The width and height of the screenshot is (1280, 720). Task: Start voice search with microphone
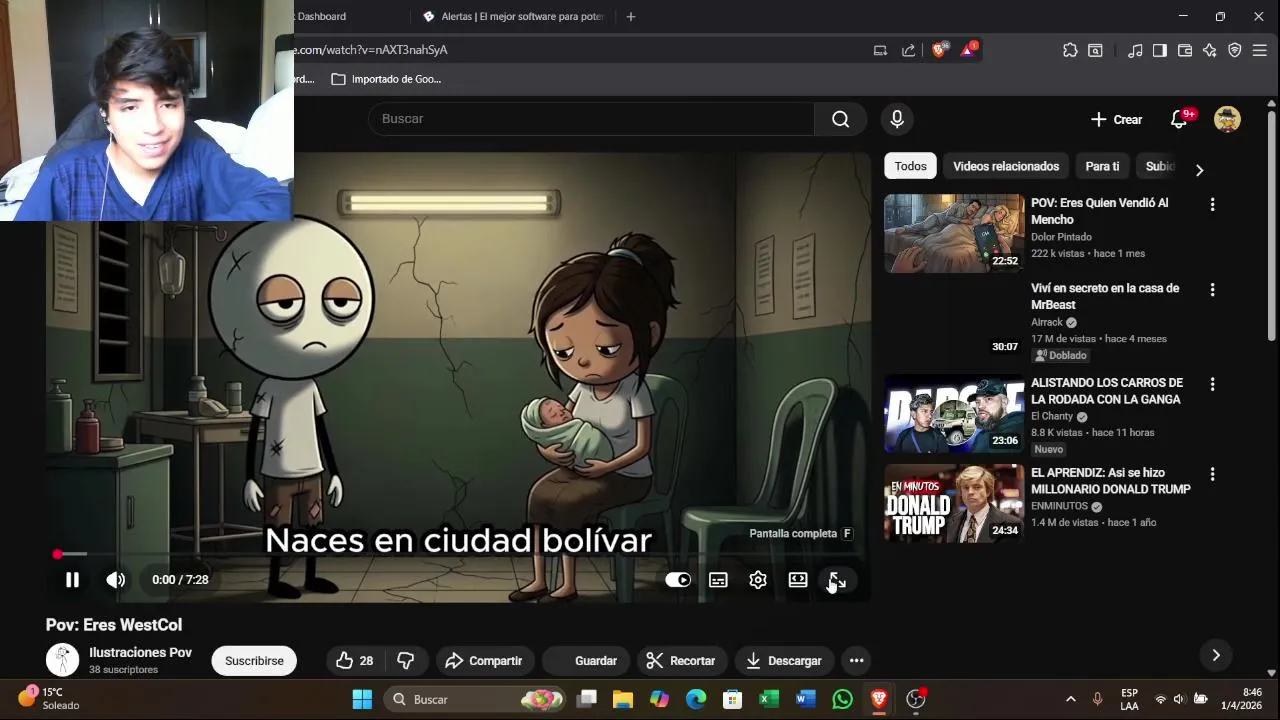(897, 119)
